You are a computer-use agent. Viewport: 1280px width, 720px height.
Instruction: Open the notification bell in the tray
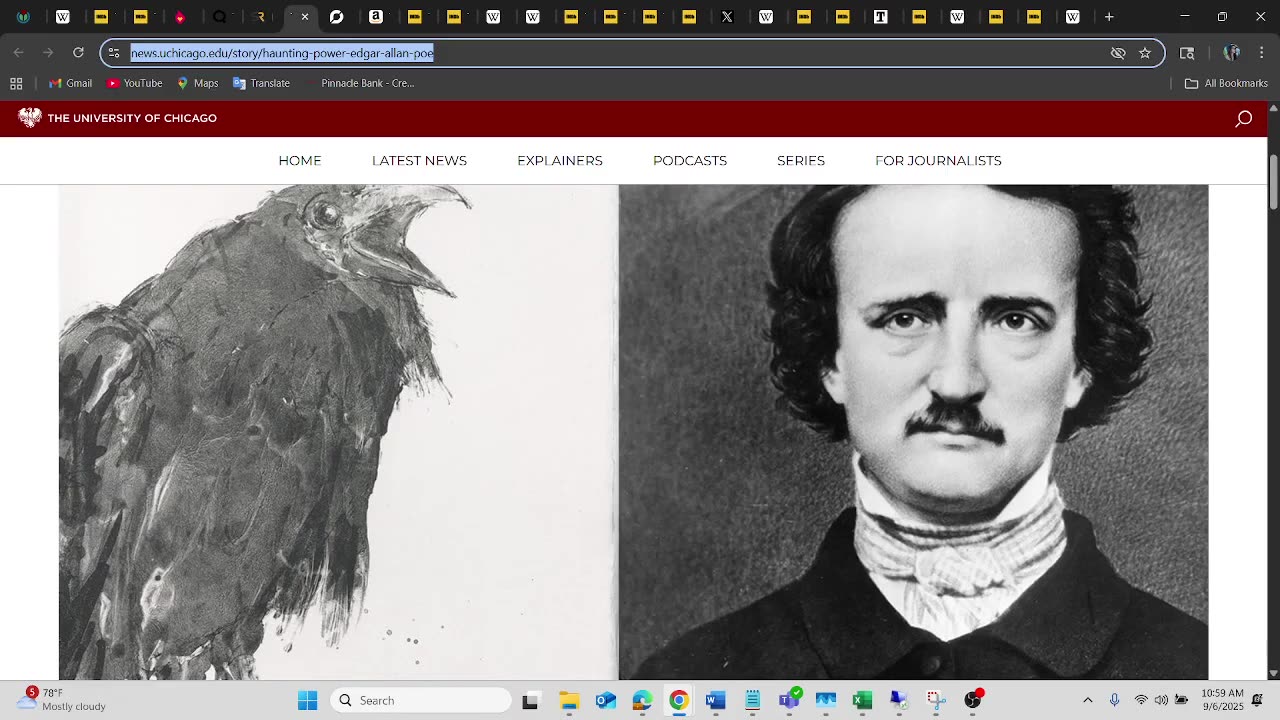coord(1257,700)
